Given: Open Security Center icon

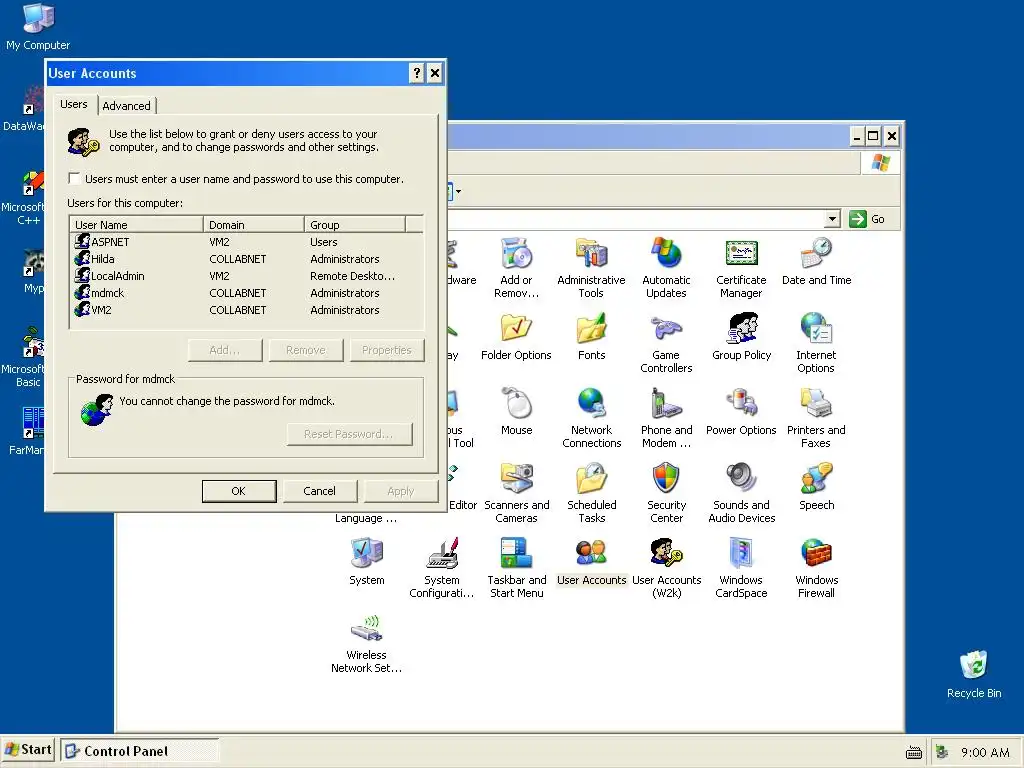Looking at the screenshot, I should coord(666,479).
